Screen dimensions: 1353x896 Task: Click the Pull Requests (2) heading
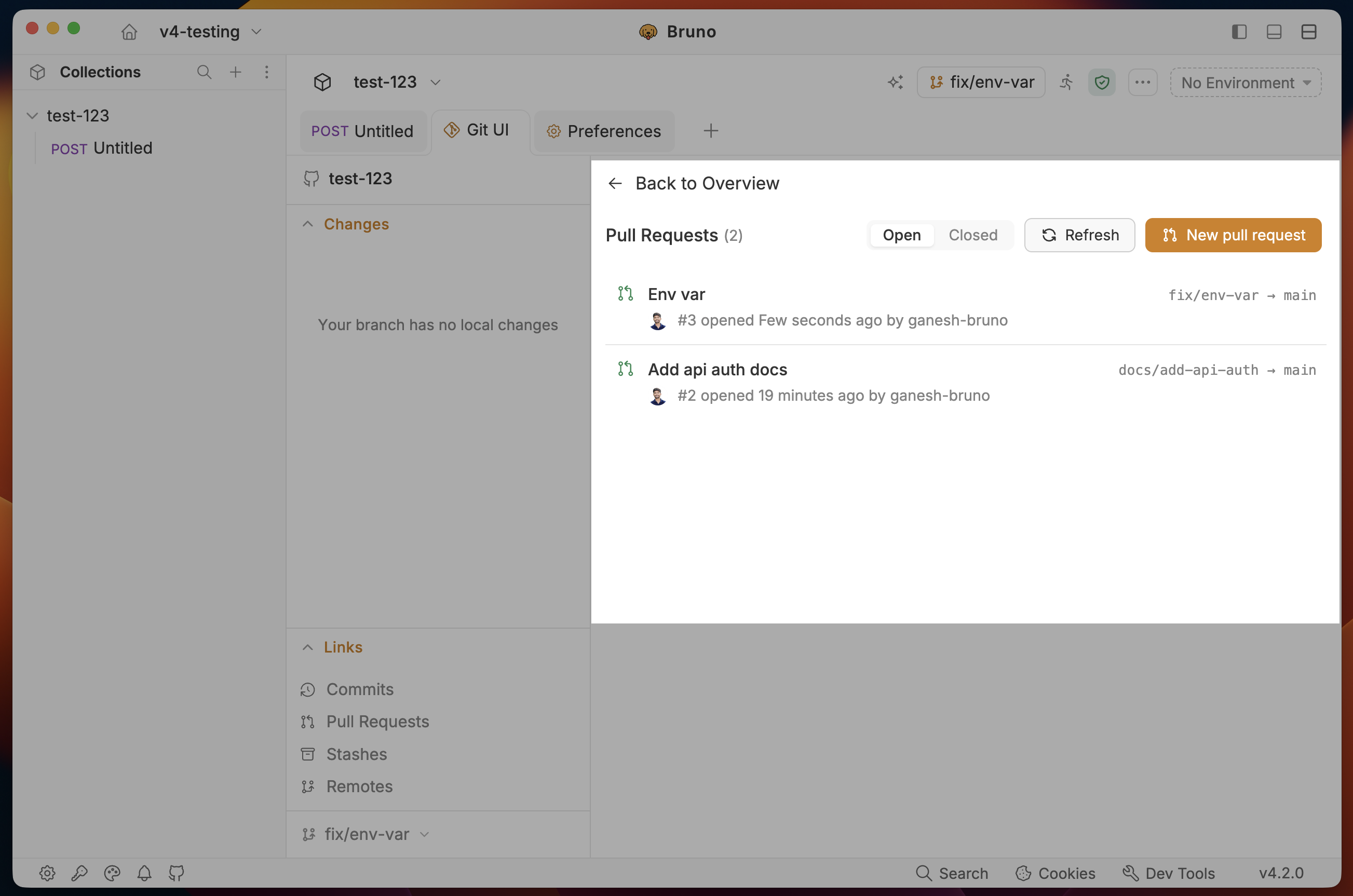click(673, 236)
